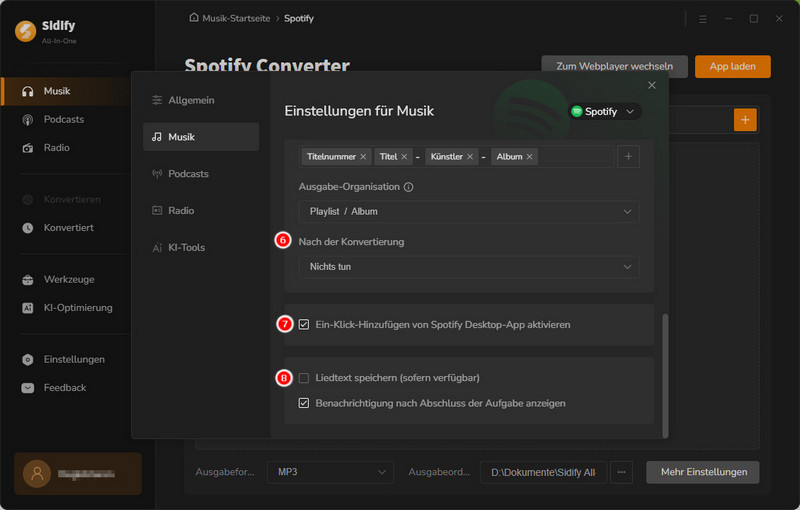
Task: Open the Nichts tun dropdown
Action: point(469,267)
